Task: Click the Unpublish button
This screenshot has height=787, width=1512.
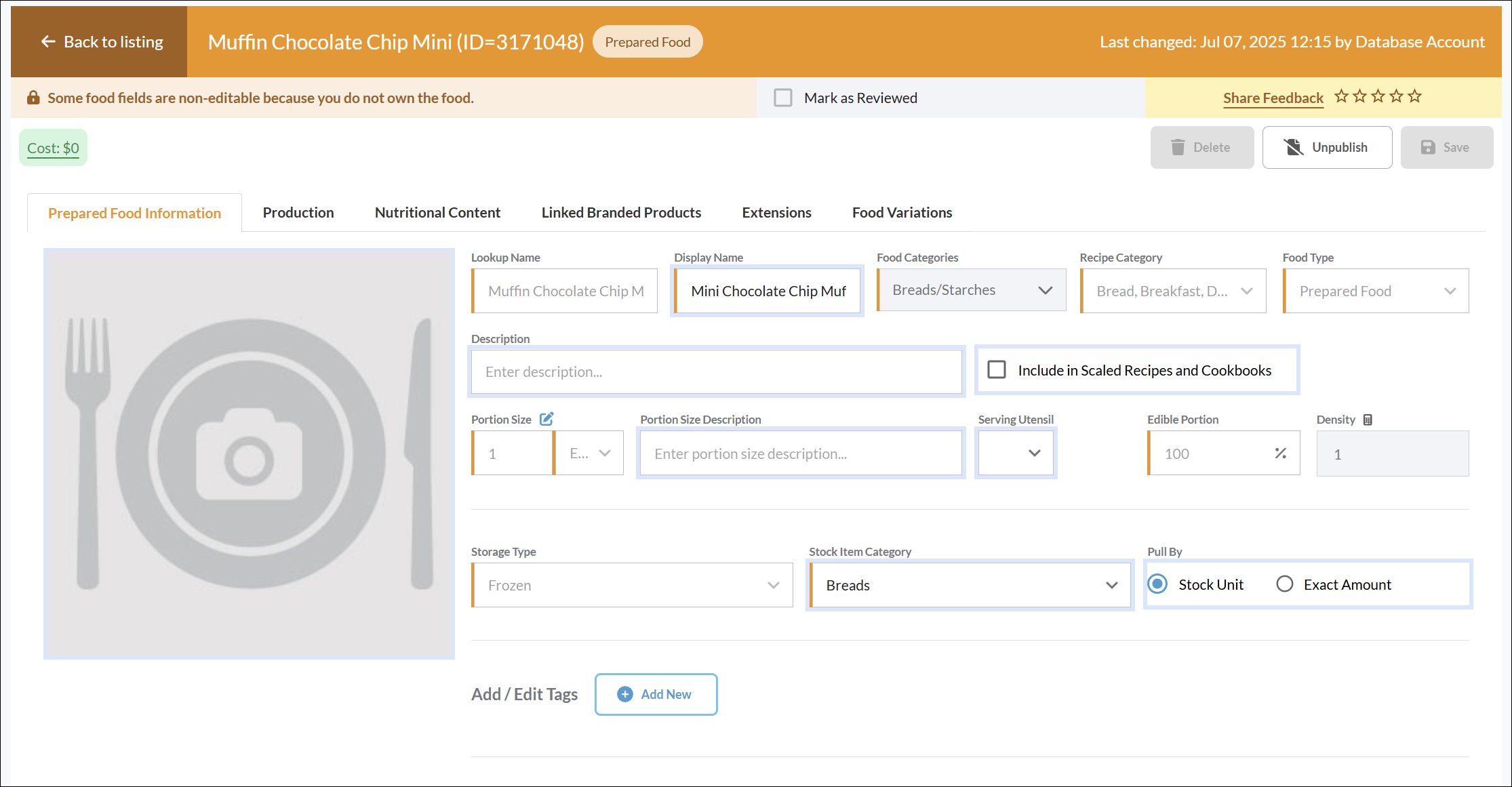Action: [1327, 147]
